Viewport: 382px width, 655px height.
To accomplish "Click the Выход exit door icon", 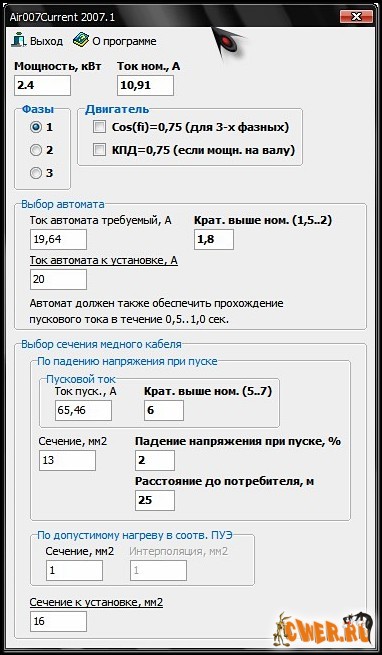I will (18, 40).
